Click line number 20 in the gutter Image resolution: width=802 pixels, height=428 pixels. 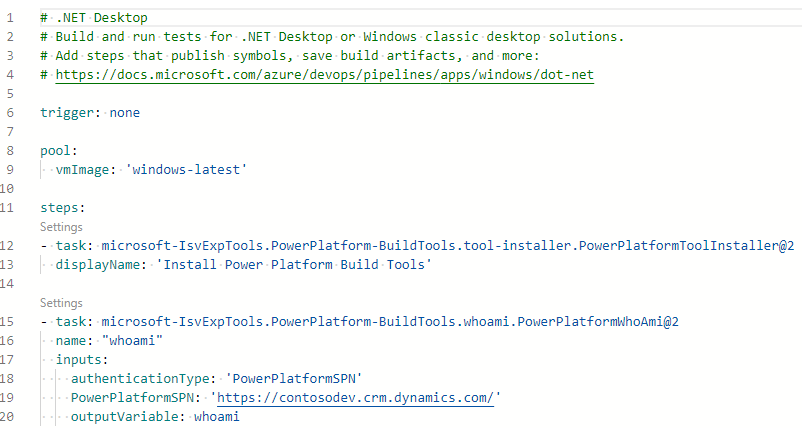[x=7, y=416]
